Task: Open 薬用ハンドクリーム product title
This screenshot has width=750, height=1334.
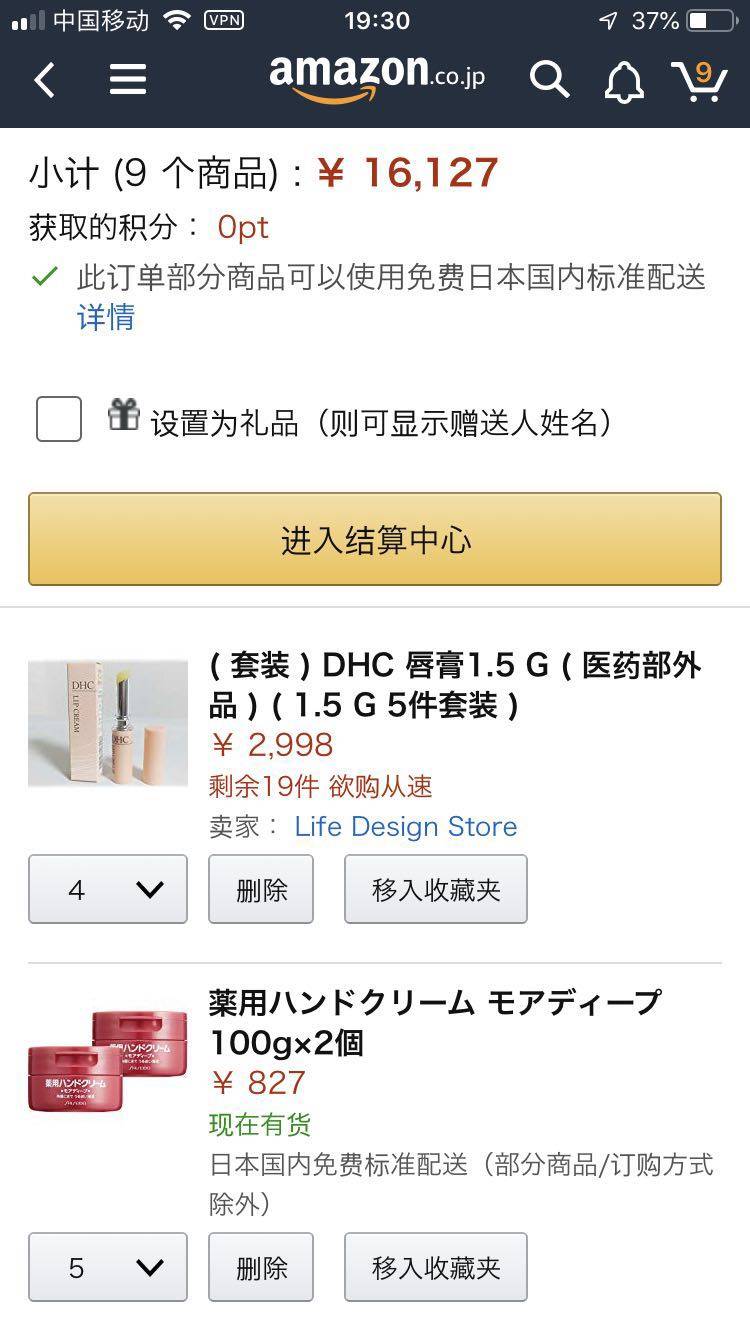Action: point(435,1022)
